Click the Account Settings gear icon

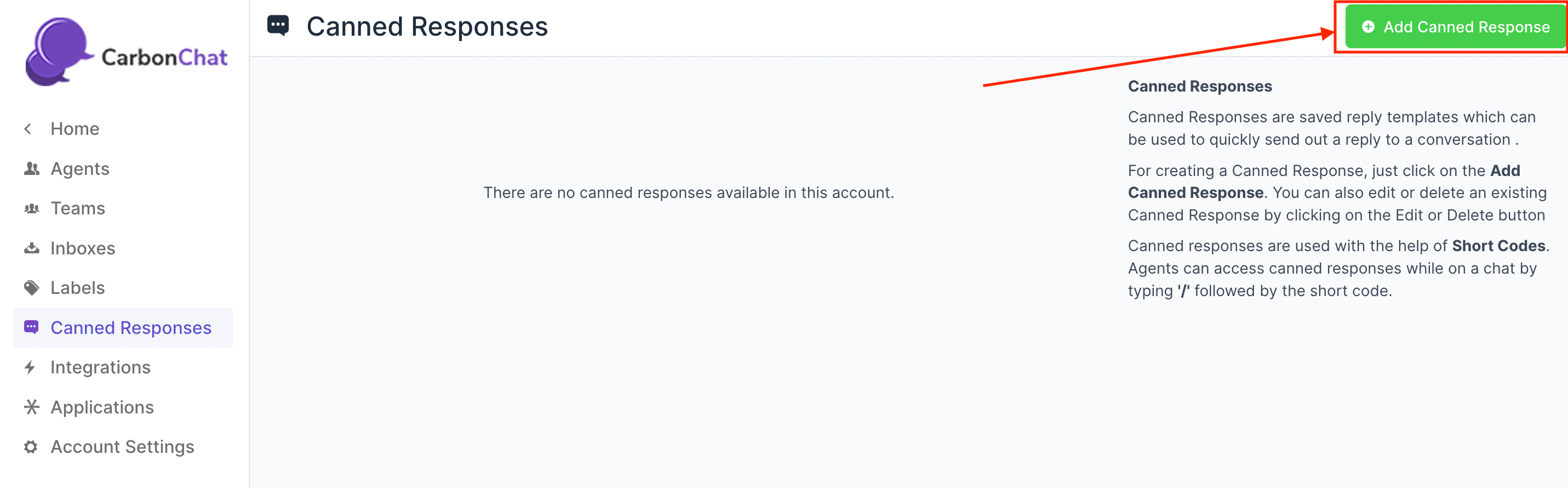point(31,447)
